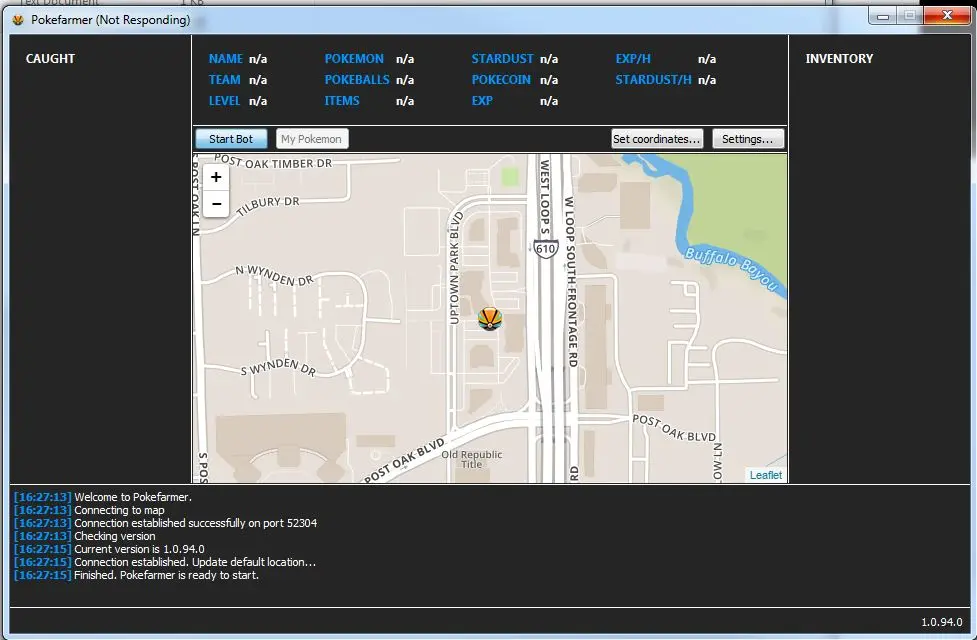Follow the Leaflet attribution link

765,475
